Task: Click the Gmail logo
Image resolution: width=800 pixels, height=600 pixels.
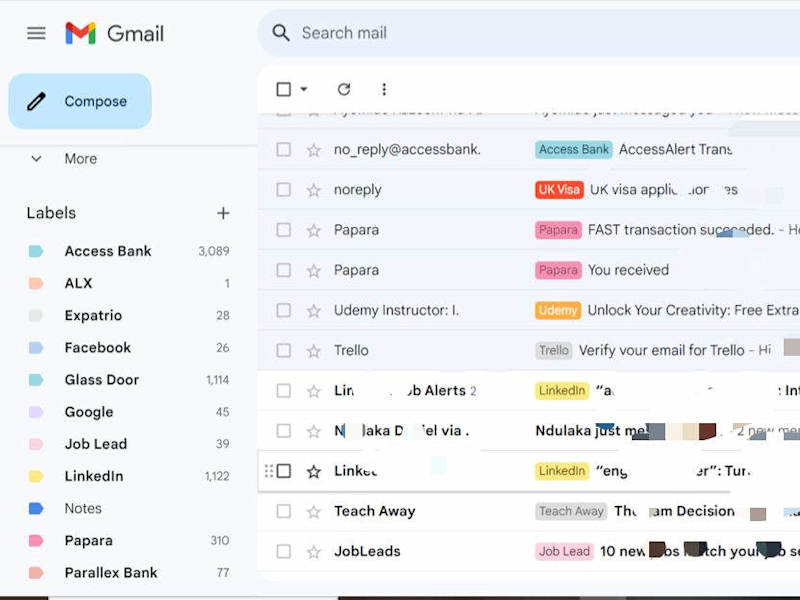Action: [x=115, y=34]
